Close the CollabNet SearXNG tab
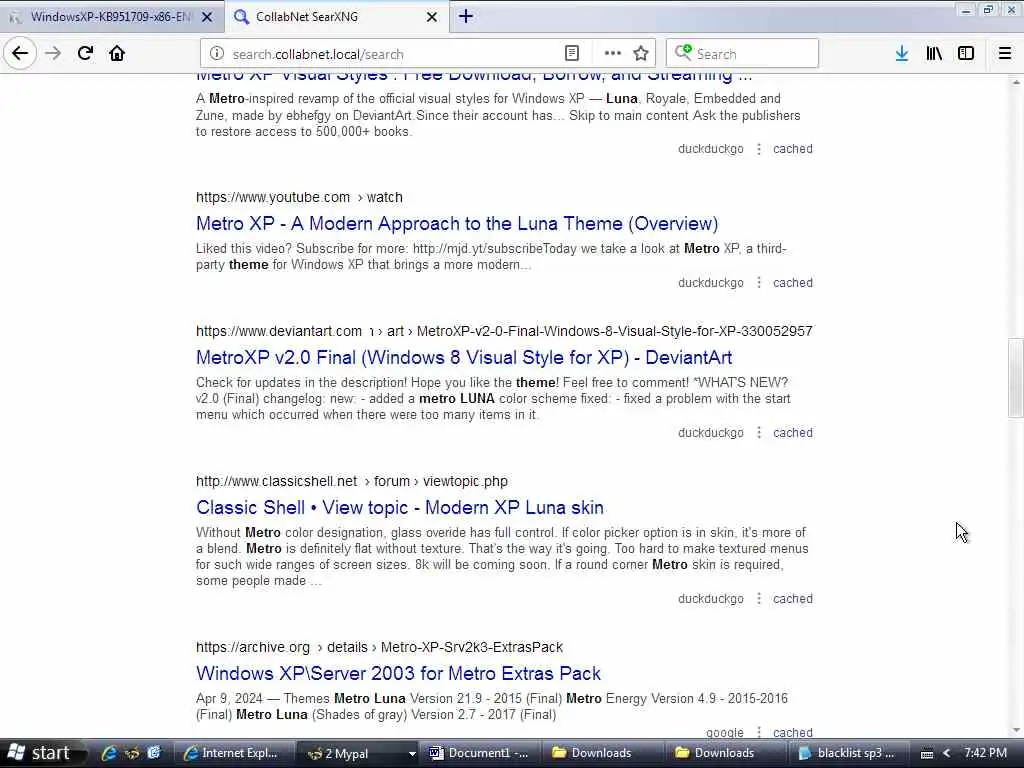 [432, 17]
